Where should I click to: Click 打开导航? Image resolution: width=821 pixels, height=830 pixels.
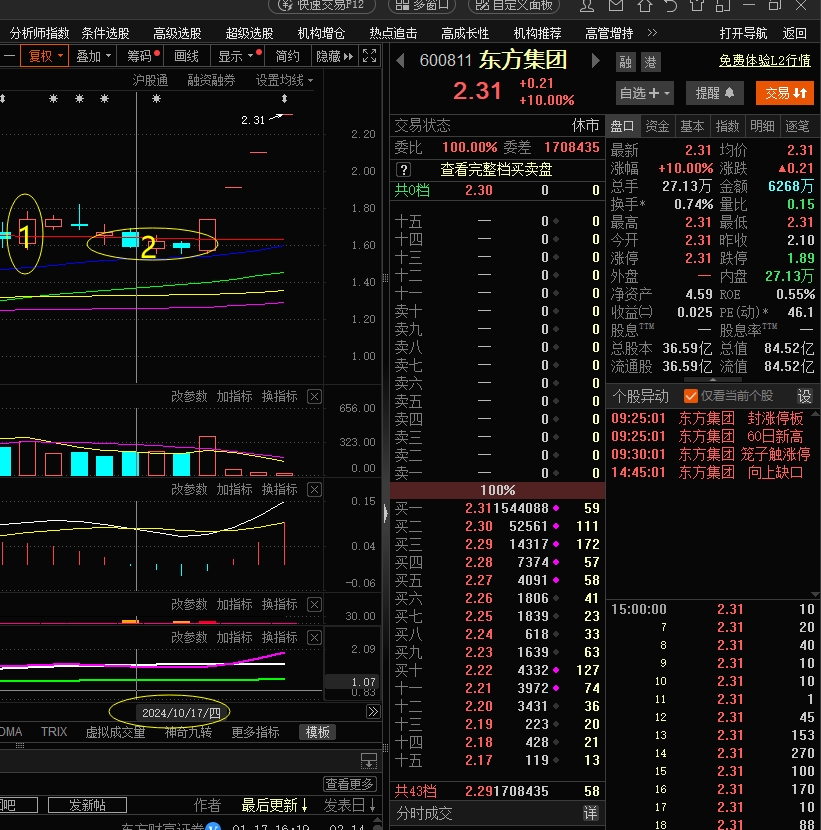(x=743, y=33)
